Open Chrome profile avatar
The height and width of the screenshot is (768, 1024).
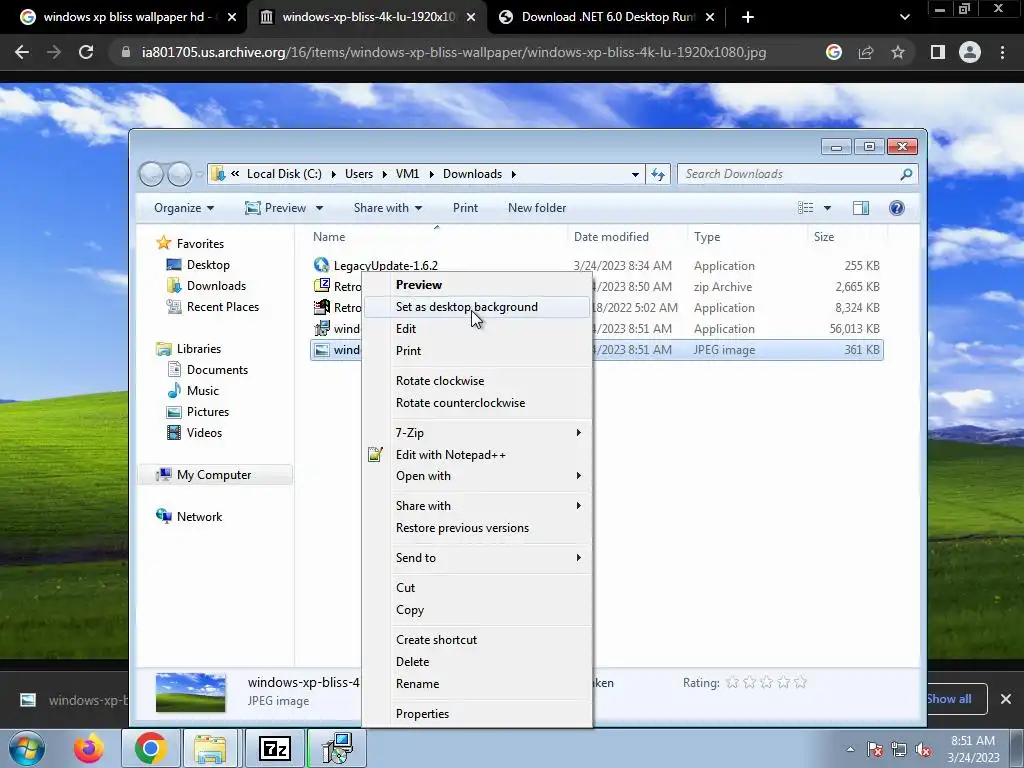pyautogui.click(x=970, y=52)
